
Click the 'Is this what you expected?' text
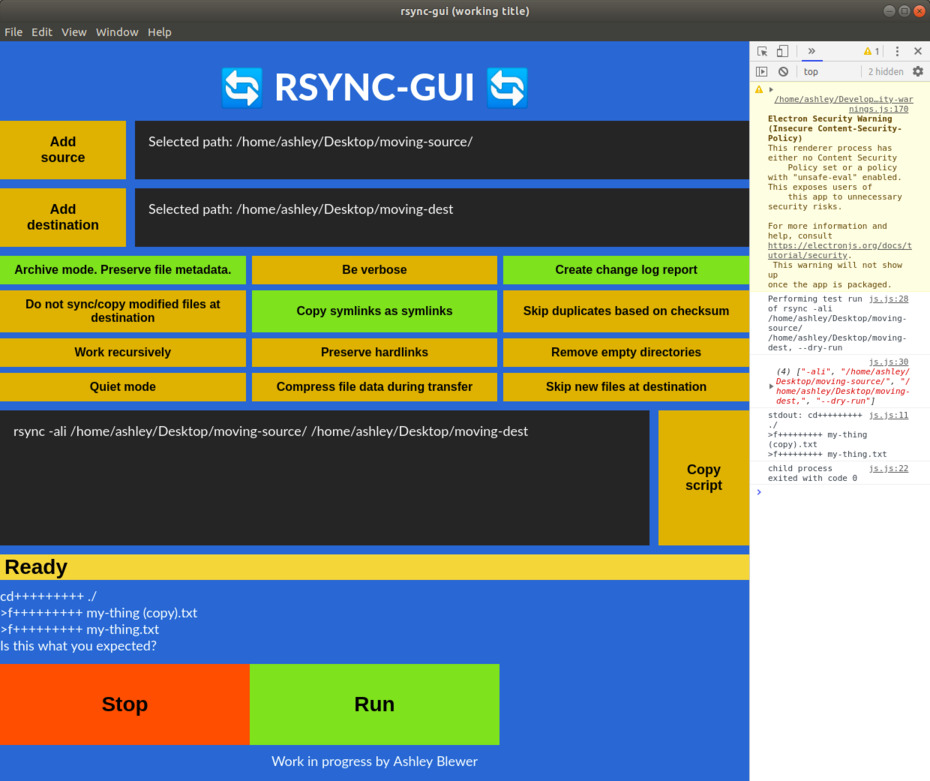point(78,646)
